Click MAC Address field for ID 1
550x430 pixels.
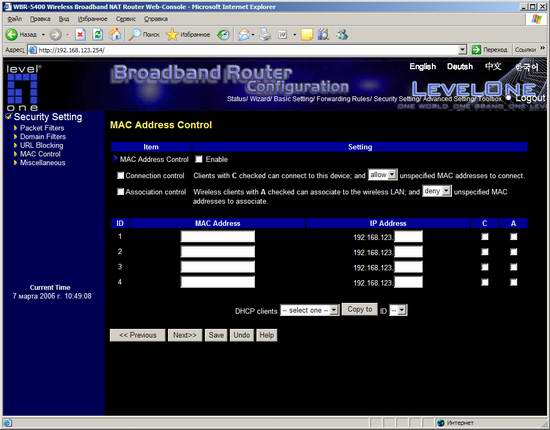[x=218, y=236]
